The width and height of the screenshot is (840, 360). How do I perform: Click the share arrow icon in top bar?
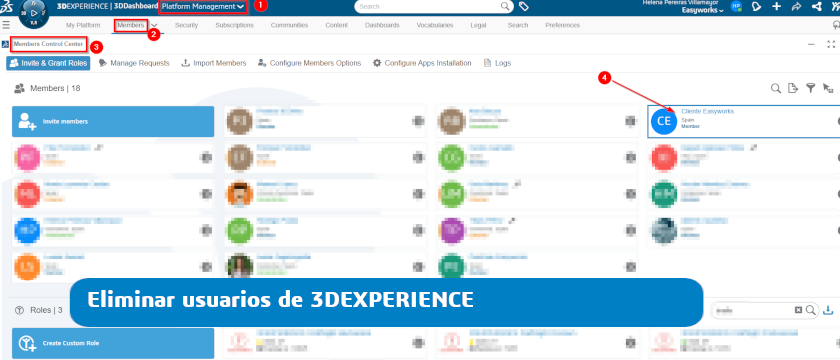click(x=796, y=6)
